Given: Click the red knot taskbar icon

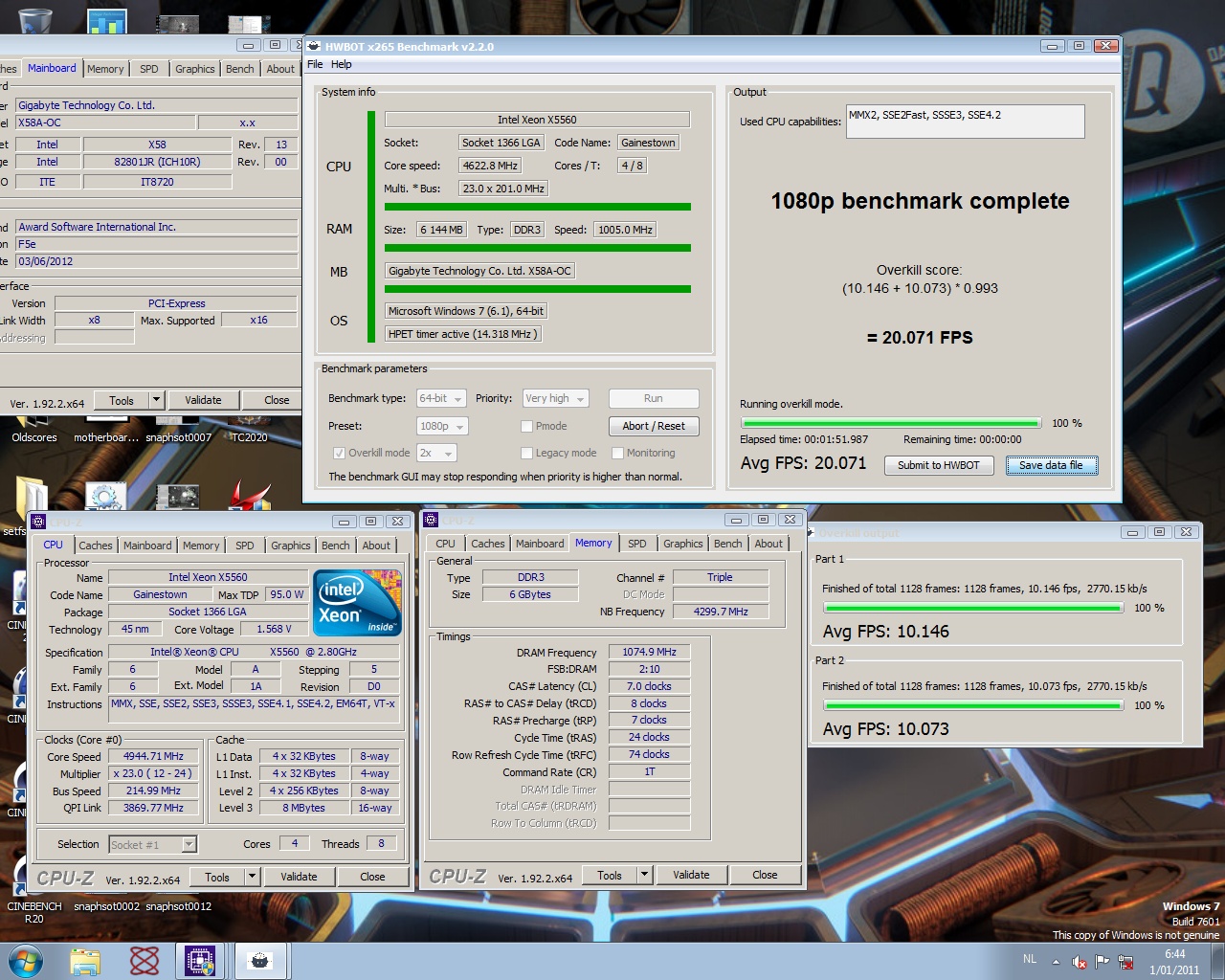Looking at the screenshot, I should (145, 961).
